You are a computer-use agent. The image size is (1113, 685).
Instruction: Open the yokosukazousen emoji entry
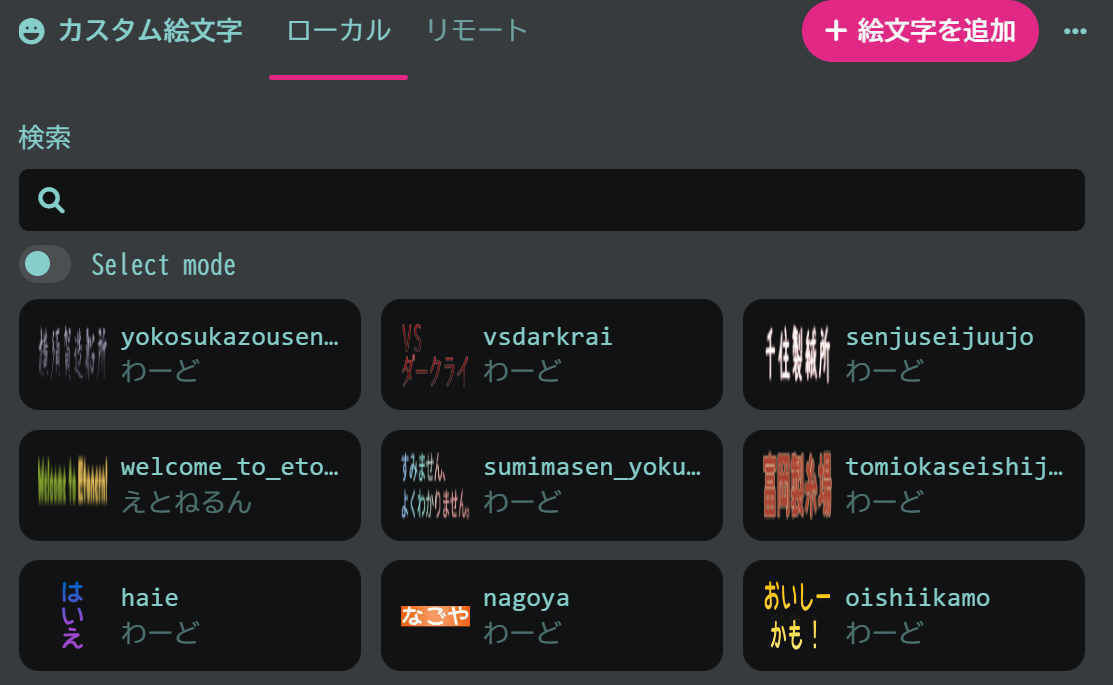(190, 354)
